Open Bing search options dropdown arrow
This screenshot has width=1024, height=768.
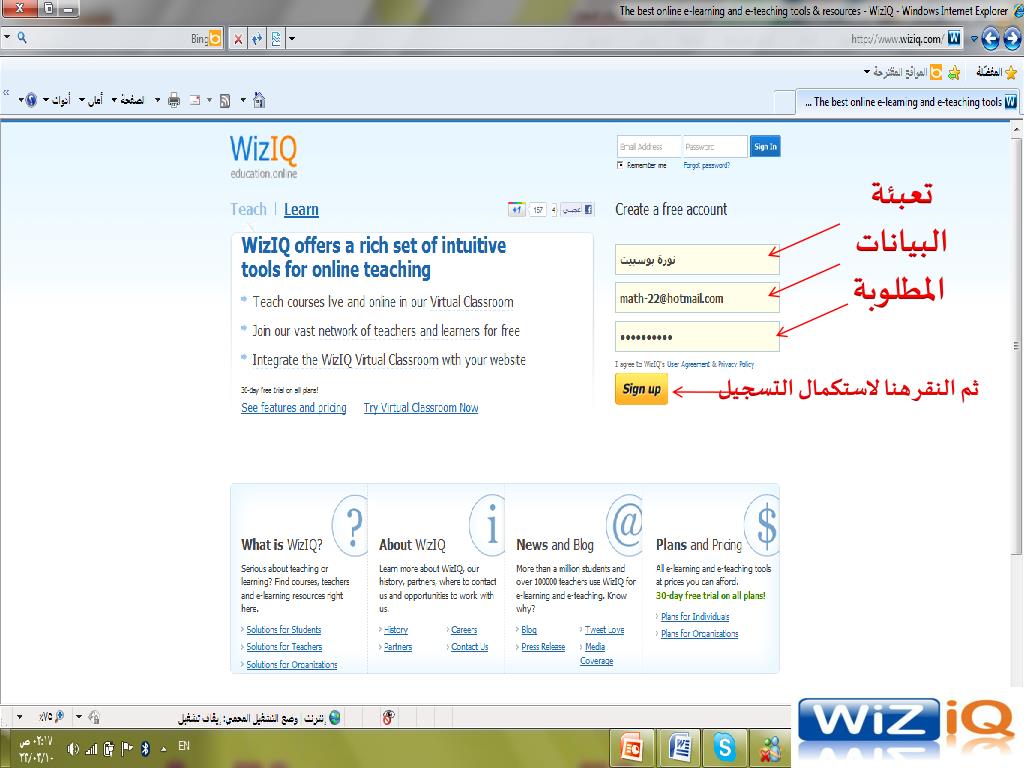pyautogui.click(x=7, y=37)
